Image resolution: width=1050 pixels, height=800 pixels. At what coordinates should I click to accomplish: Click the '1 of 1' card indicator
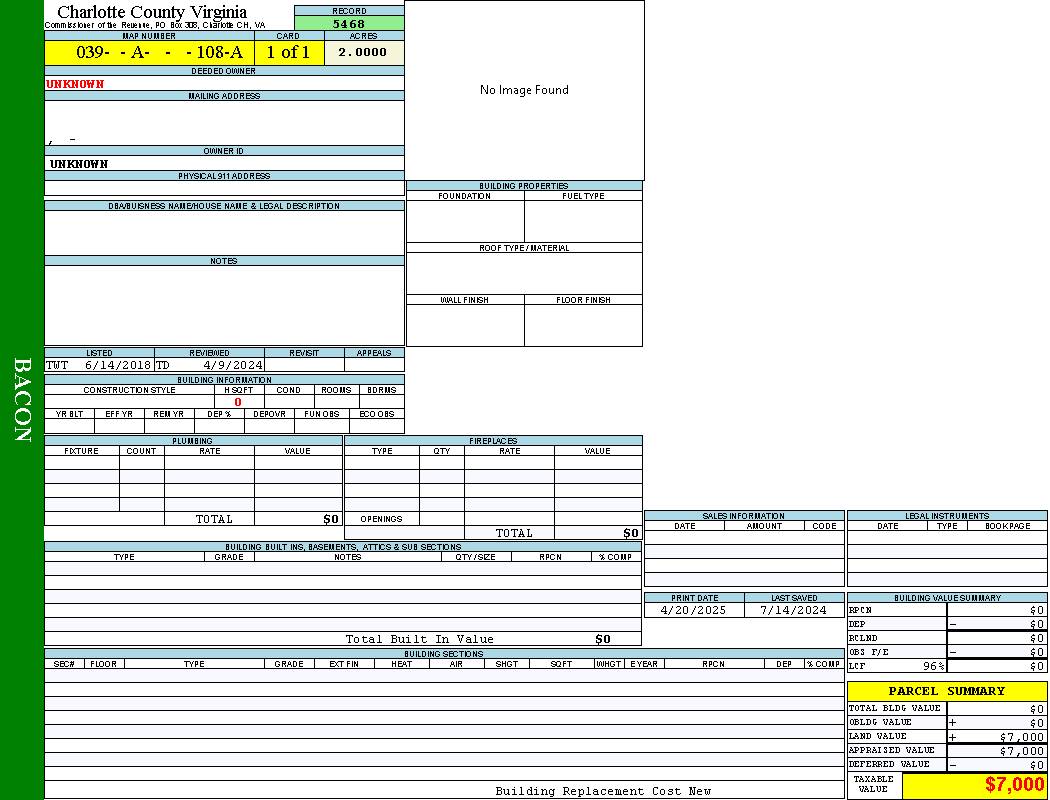pyautogui.click(x=288, y=53)
